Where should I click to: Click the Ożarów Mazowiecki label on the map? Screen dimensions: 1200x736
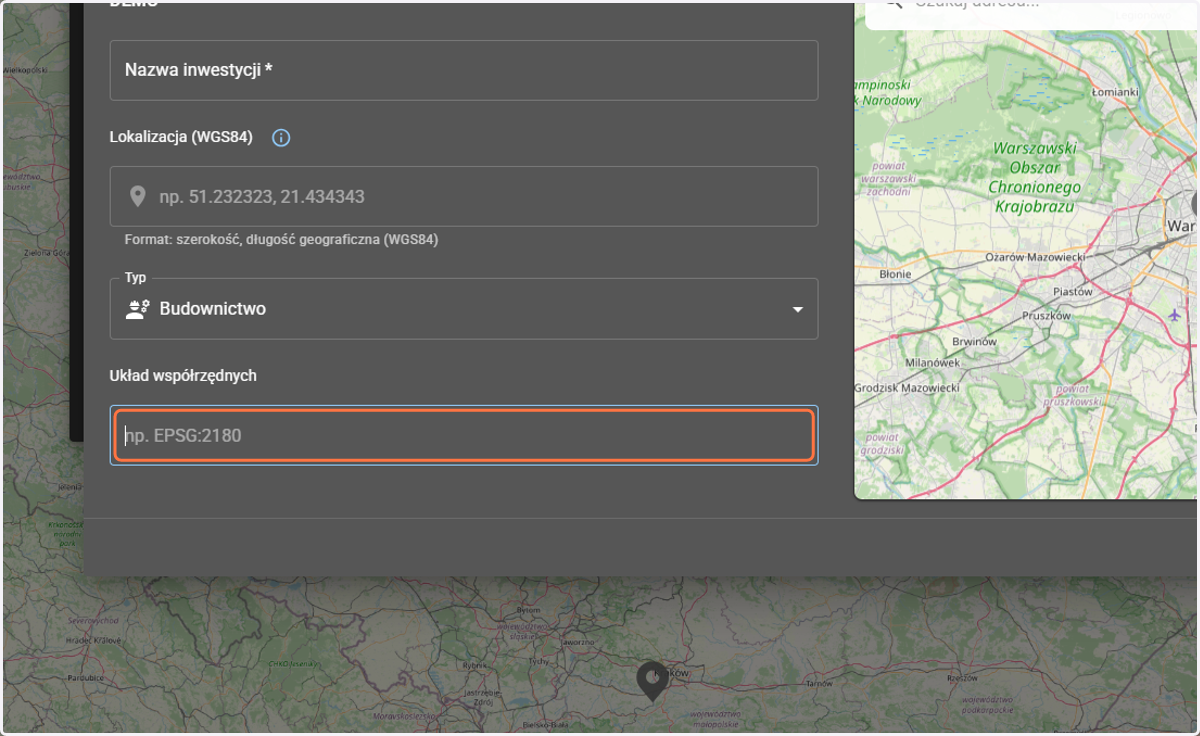coord(1035,257)
